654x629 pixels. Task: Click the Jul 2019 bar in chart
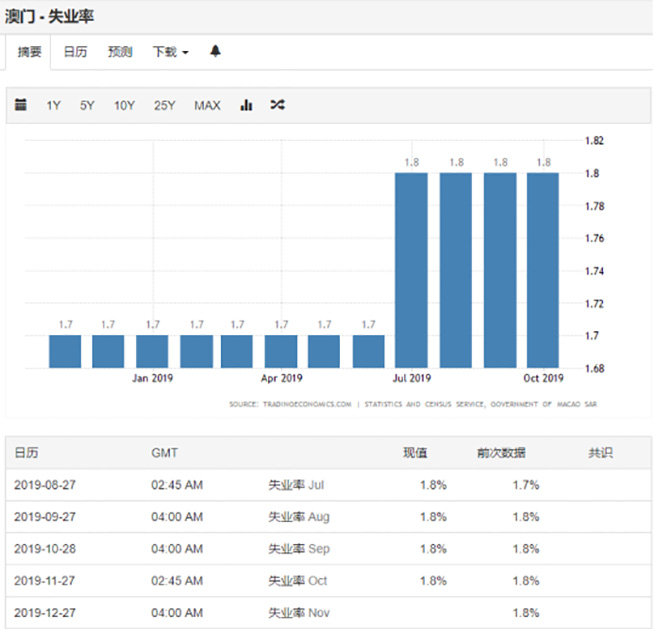coord(411,270)
